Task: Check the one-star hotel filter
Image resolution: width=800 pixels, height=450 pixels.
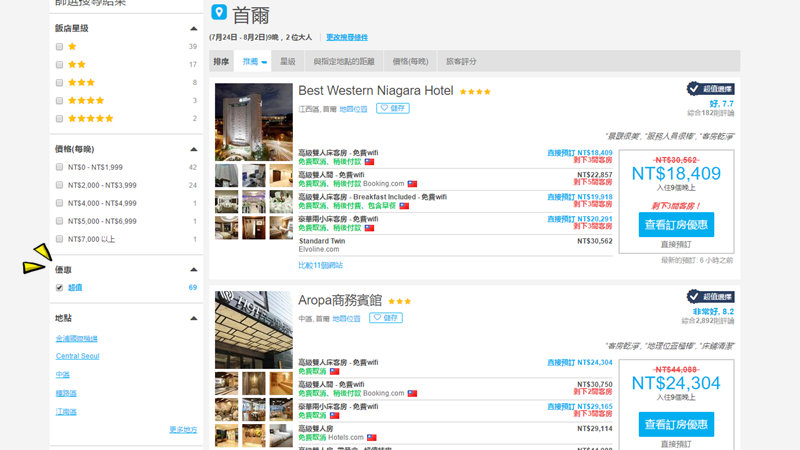Action: (x=59, y=47)
